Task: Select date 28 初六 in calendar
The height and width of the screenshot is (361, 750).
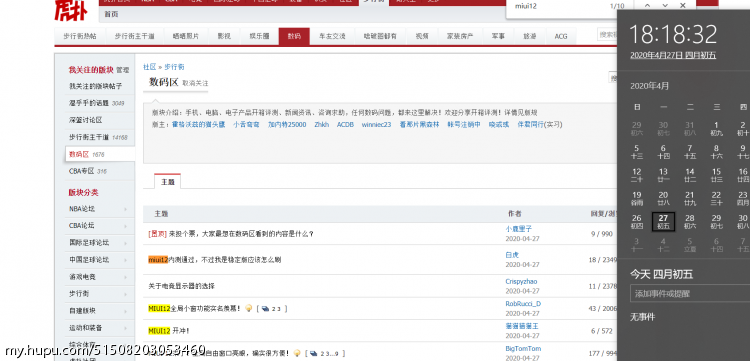Action: (690, 222)
